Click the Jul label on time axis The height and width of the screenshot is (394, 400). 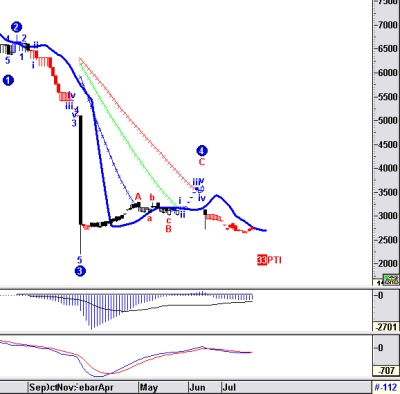(229, 387)
